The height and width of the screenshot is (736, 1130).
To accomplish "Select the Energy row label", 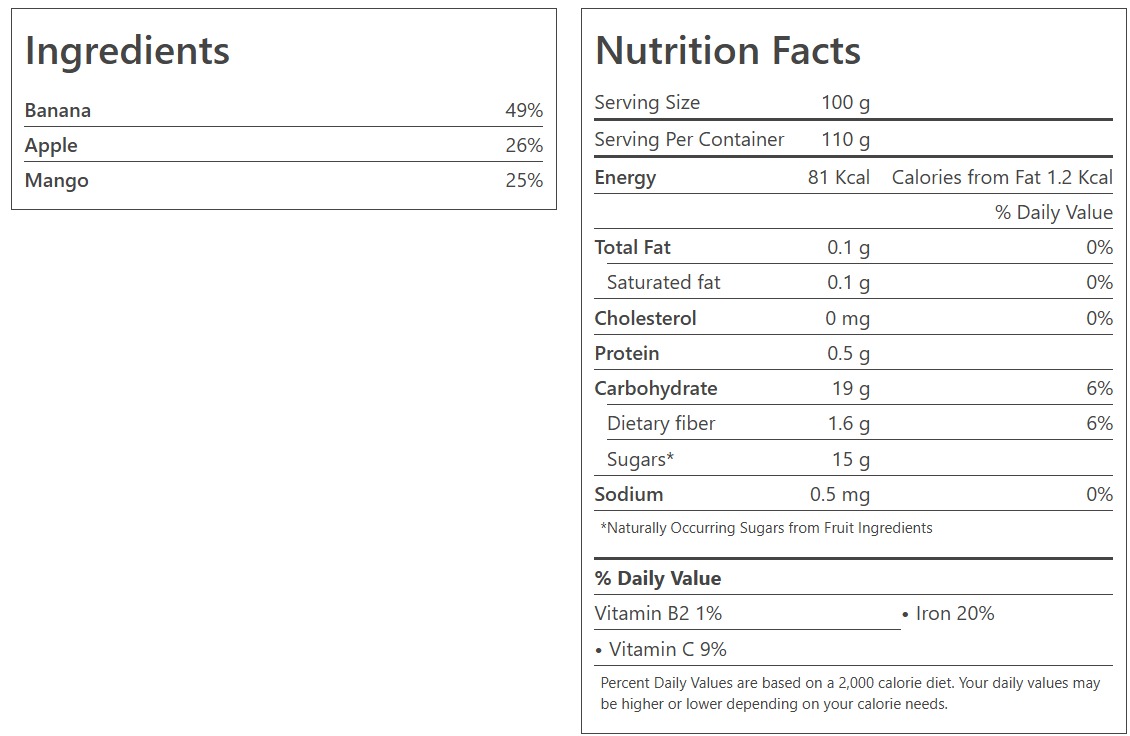I will (625, 177).
